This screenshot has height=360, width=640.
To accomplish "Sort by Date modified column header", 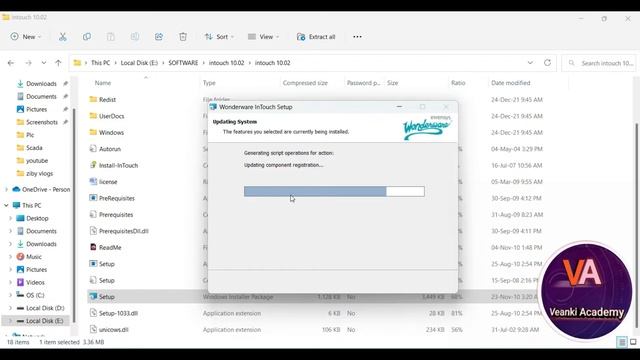I will click(511, 83).
